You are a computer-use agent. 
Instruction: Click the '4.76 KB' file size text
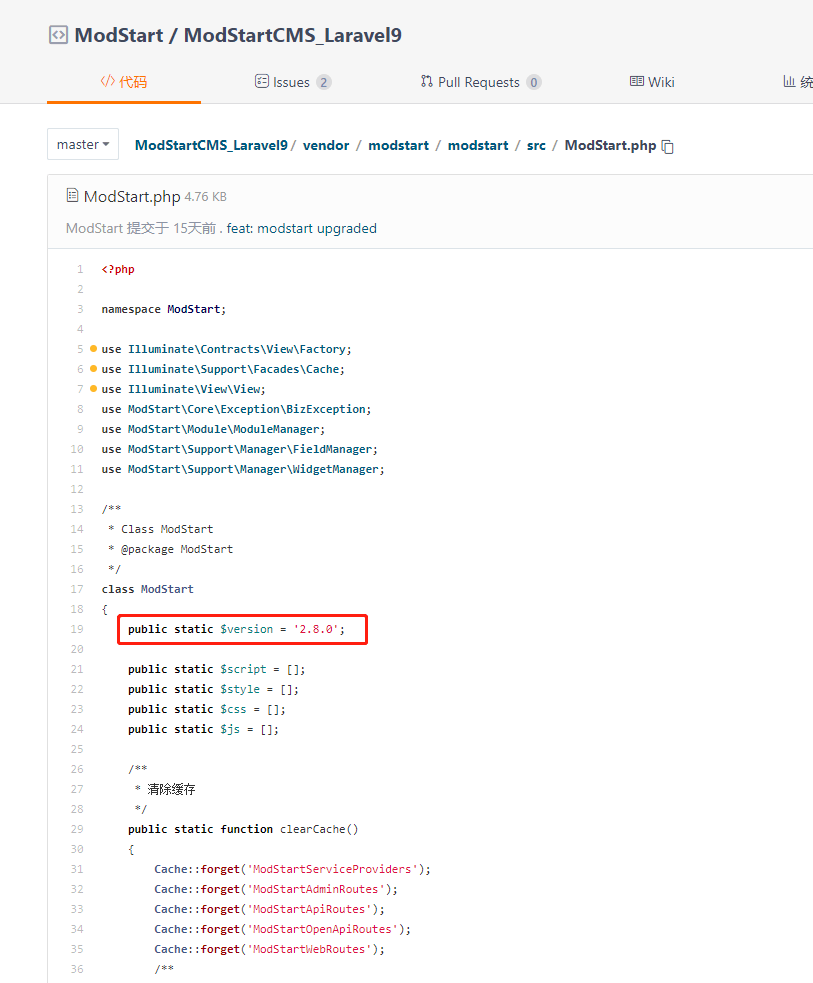coord(206,197)
